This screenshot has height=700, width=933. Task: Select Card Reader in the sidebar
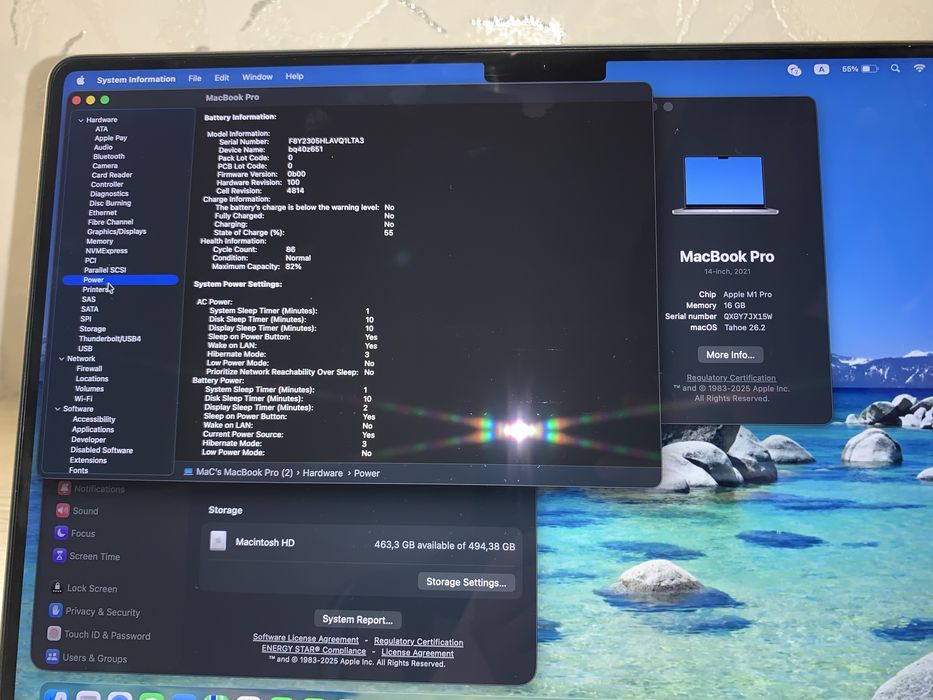[112, 175]
